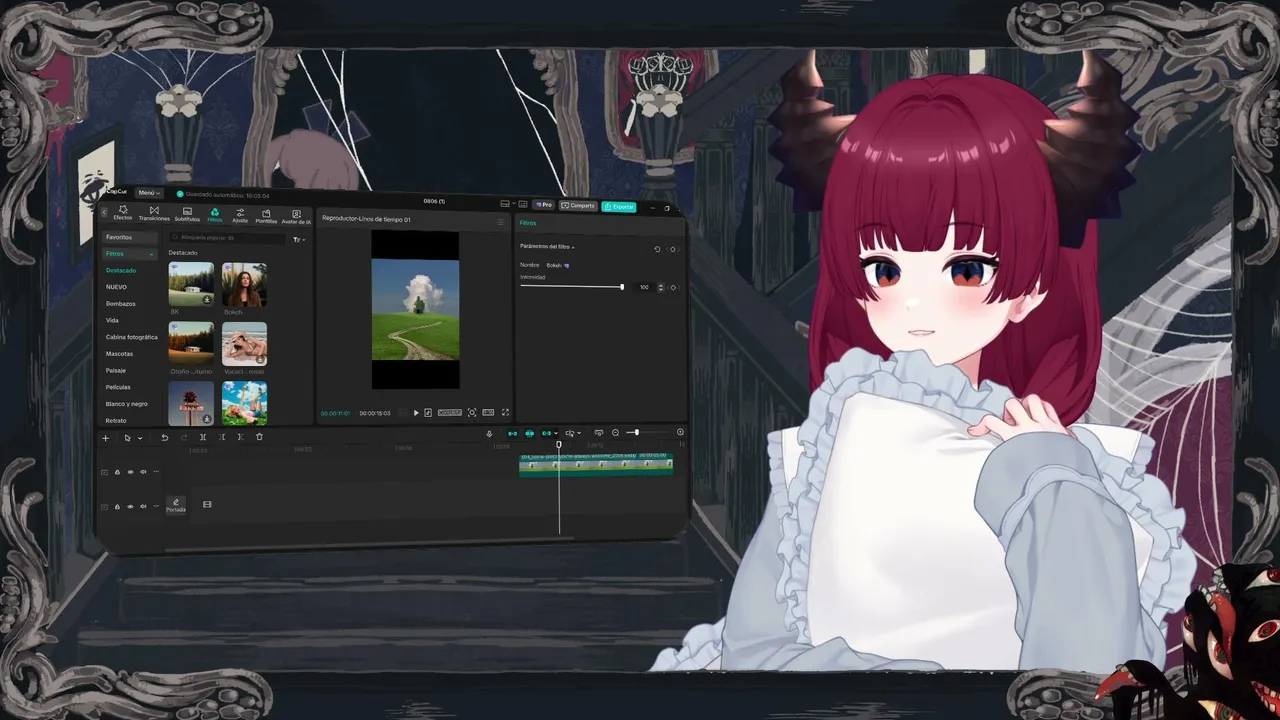This screenshot has height=720, width=1280.
Task: Choose the selection pointer tool
Action: point(127,438)
